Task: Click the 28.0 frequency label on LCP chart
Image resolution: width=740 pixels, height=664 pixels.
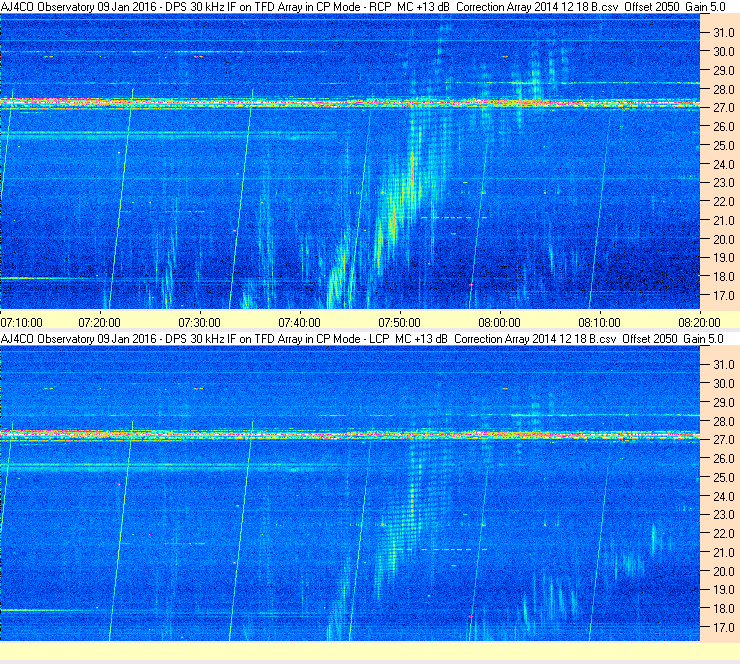Action: (x=724, y=421)
